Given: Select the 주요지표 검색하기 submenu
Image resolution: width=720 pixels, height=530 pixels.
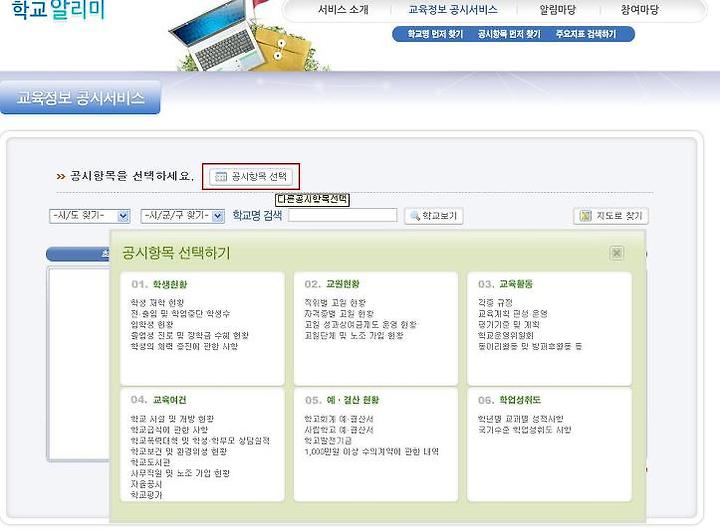Looking at the screenshot, I should click(586, 34).
